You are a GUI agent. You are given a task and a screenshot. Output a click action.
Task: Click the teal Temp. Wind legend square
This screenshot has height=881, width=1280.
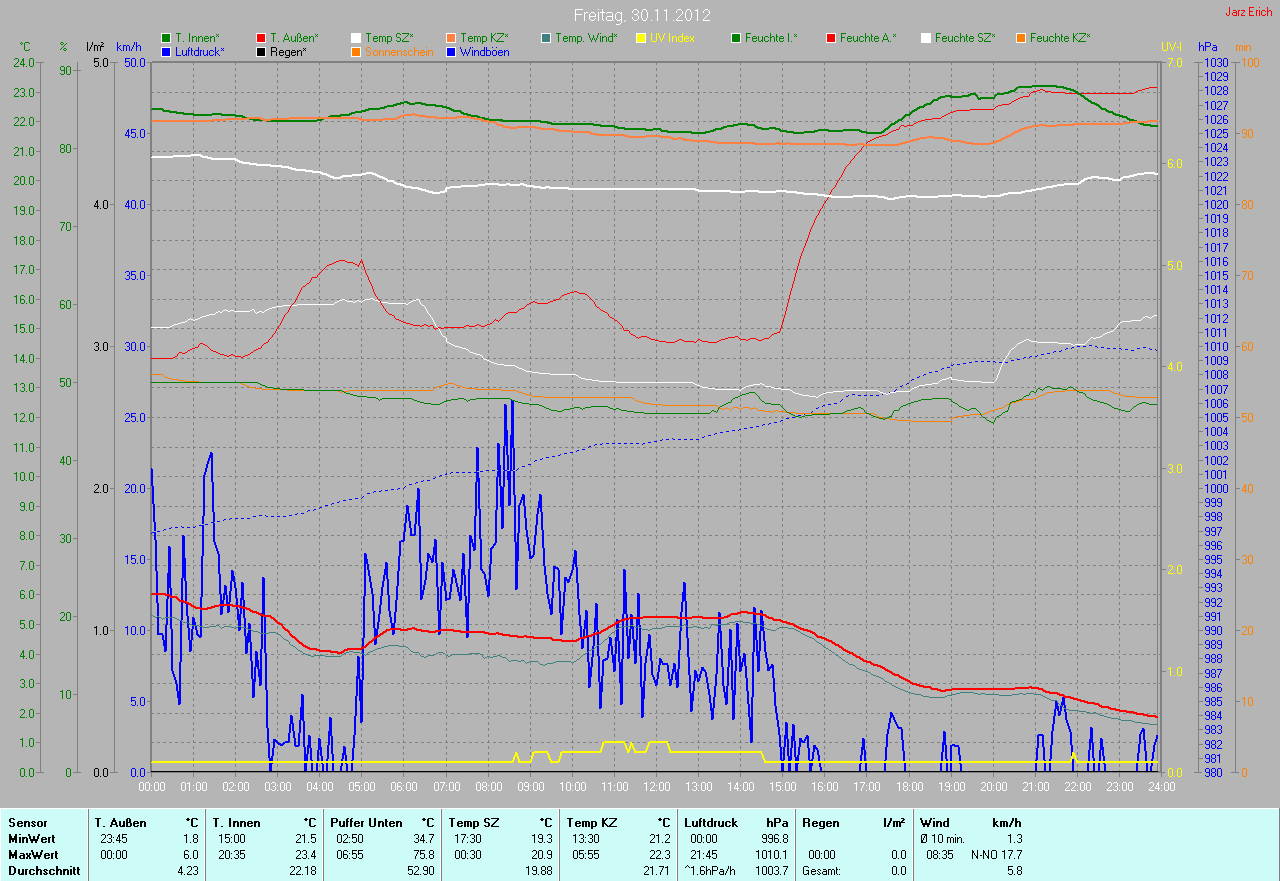click(546, 38)
